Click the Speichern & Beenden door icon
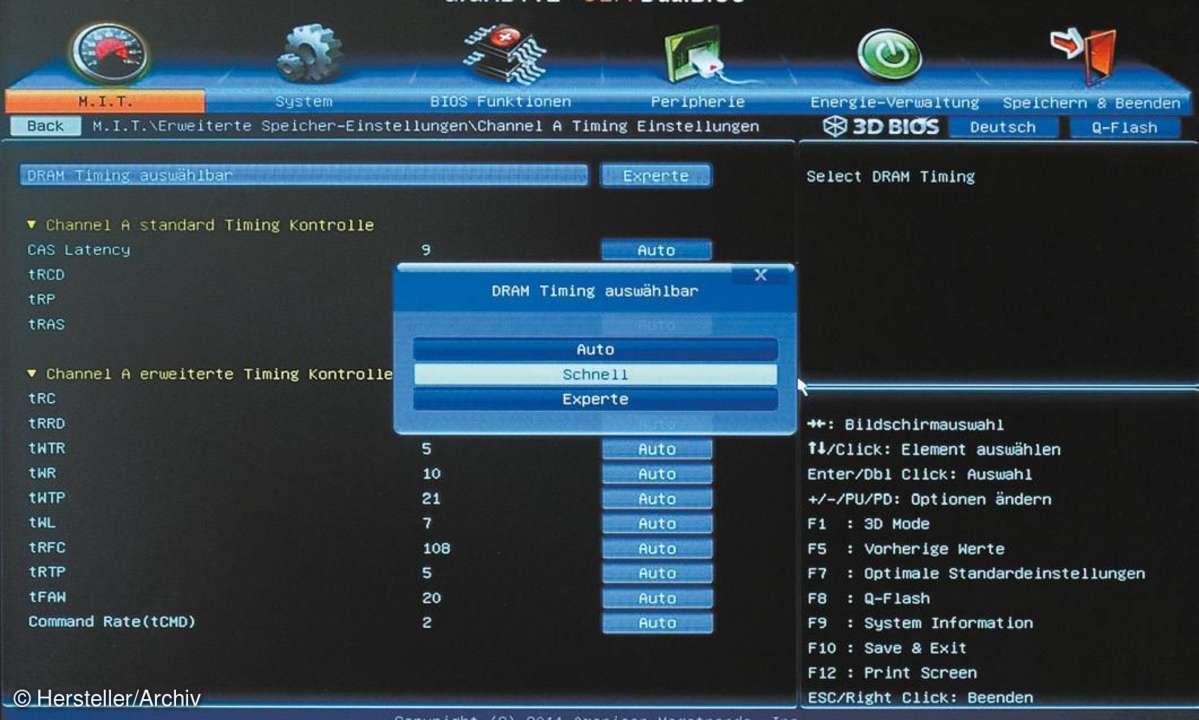 tap(1084, 55)
